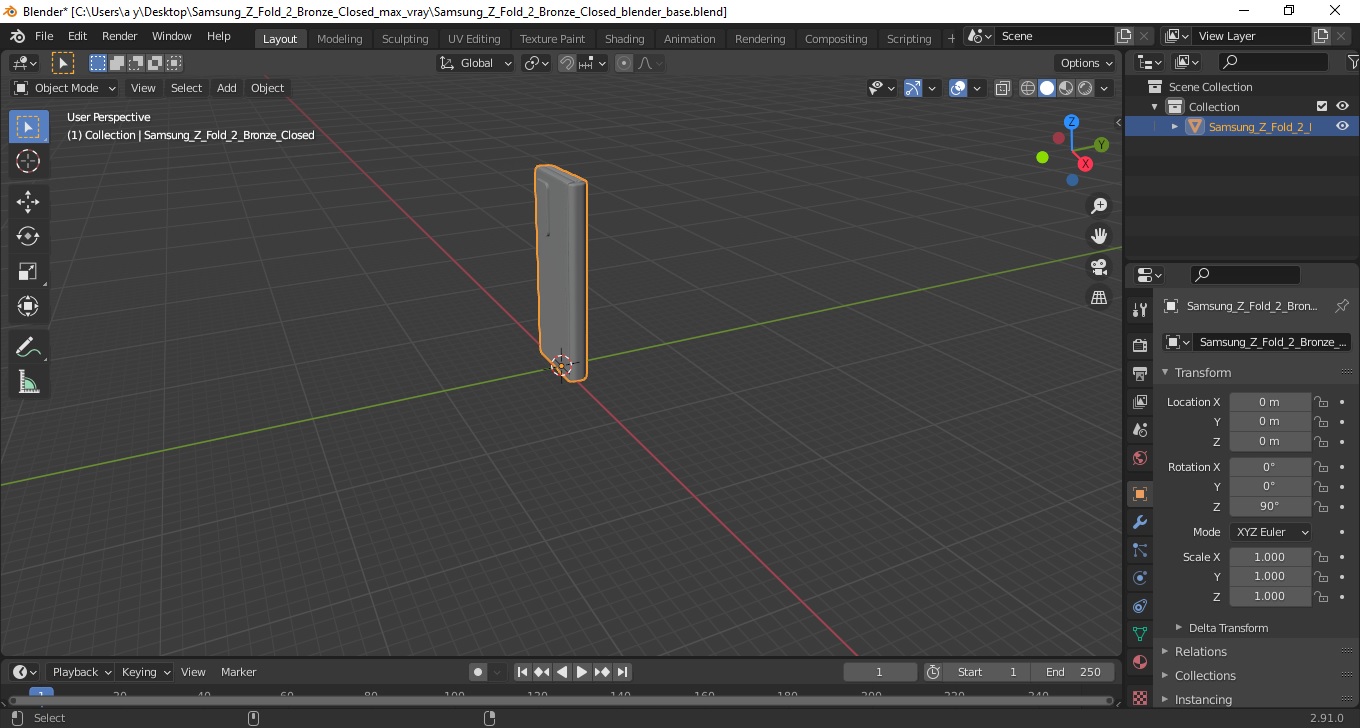
Task: Open the World properties tab
Action: (x=1139, y=458)
